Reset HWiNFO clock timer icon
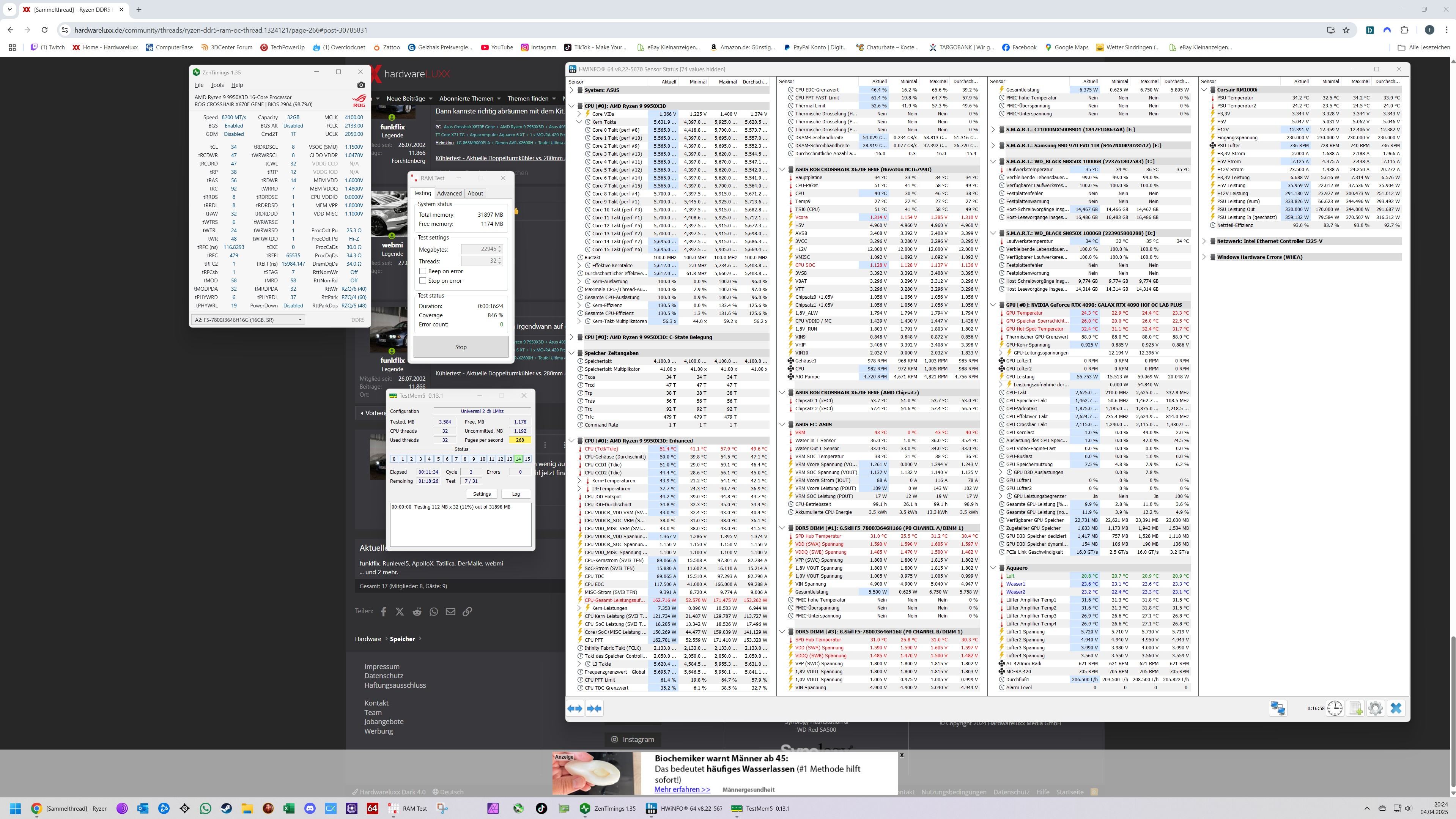 click(x=1335, y=708)
